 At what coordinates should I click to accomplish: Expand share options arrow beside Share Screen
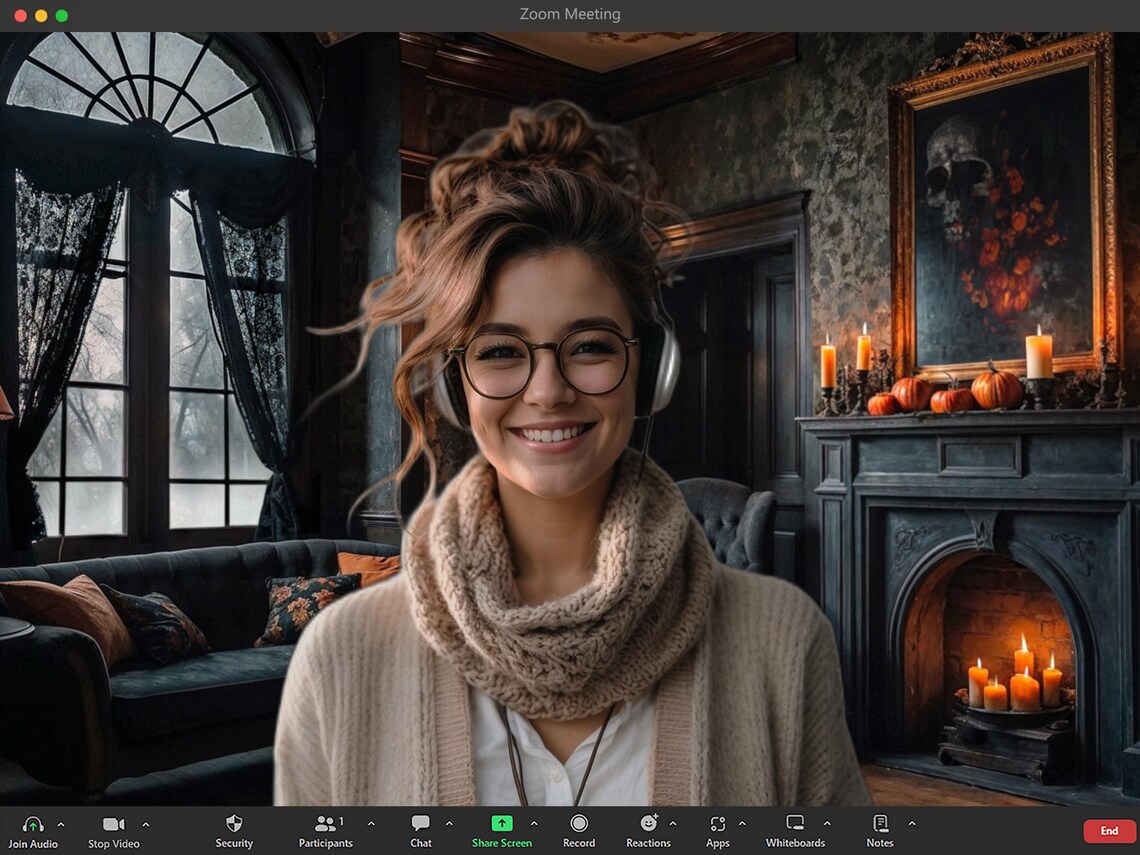pos(534,824)
